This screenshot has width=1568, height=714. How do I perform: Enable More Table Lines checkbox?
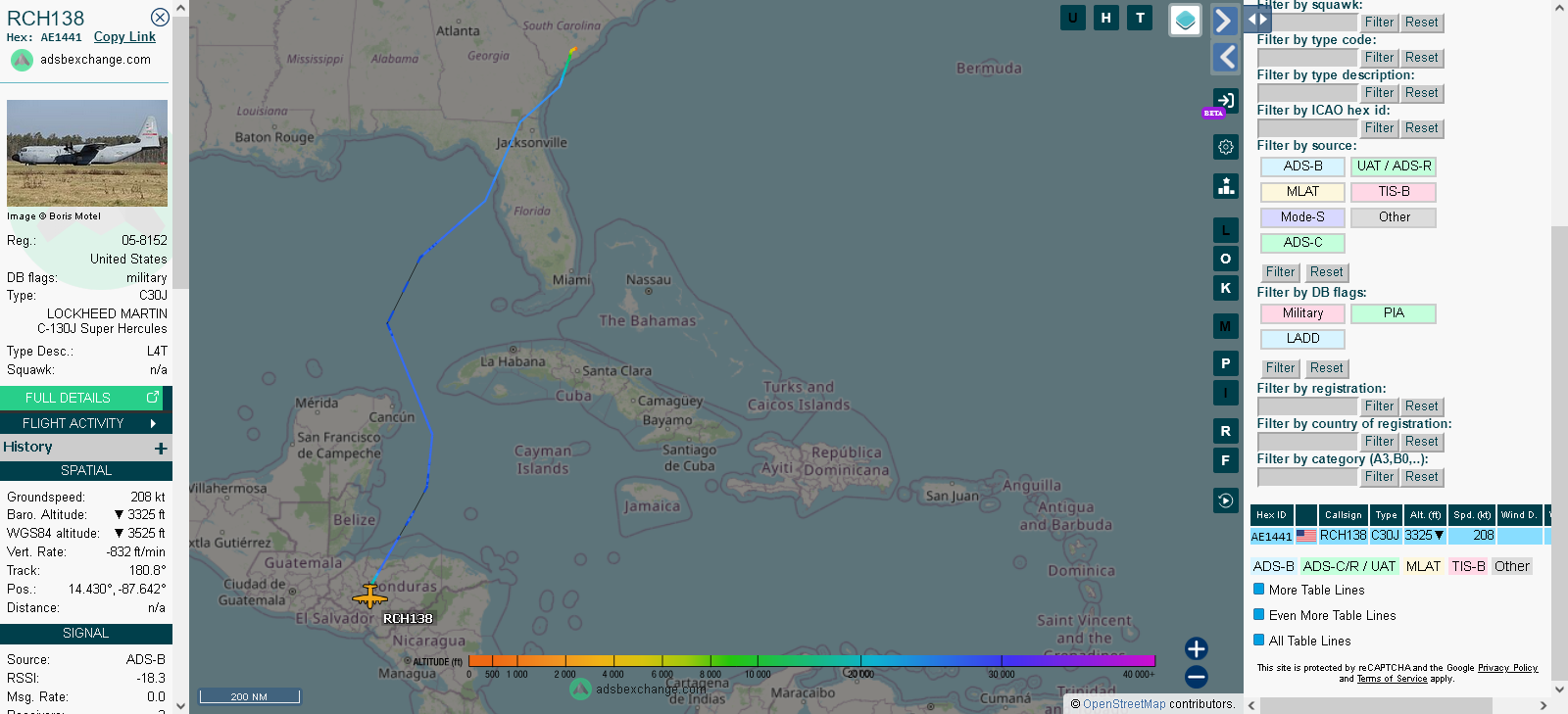1259,590
